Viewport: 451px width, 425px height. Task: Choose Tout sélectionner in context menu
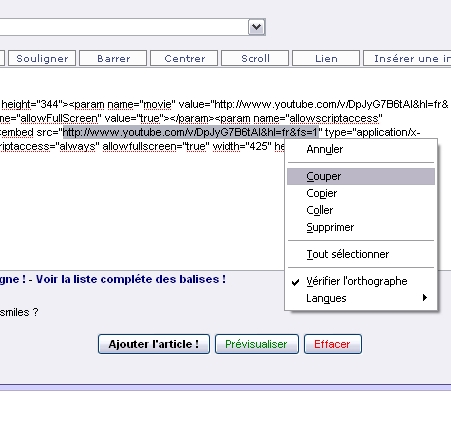click(x=361, y=254)
